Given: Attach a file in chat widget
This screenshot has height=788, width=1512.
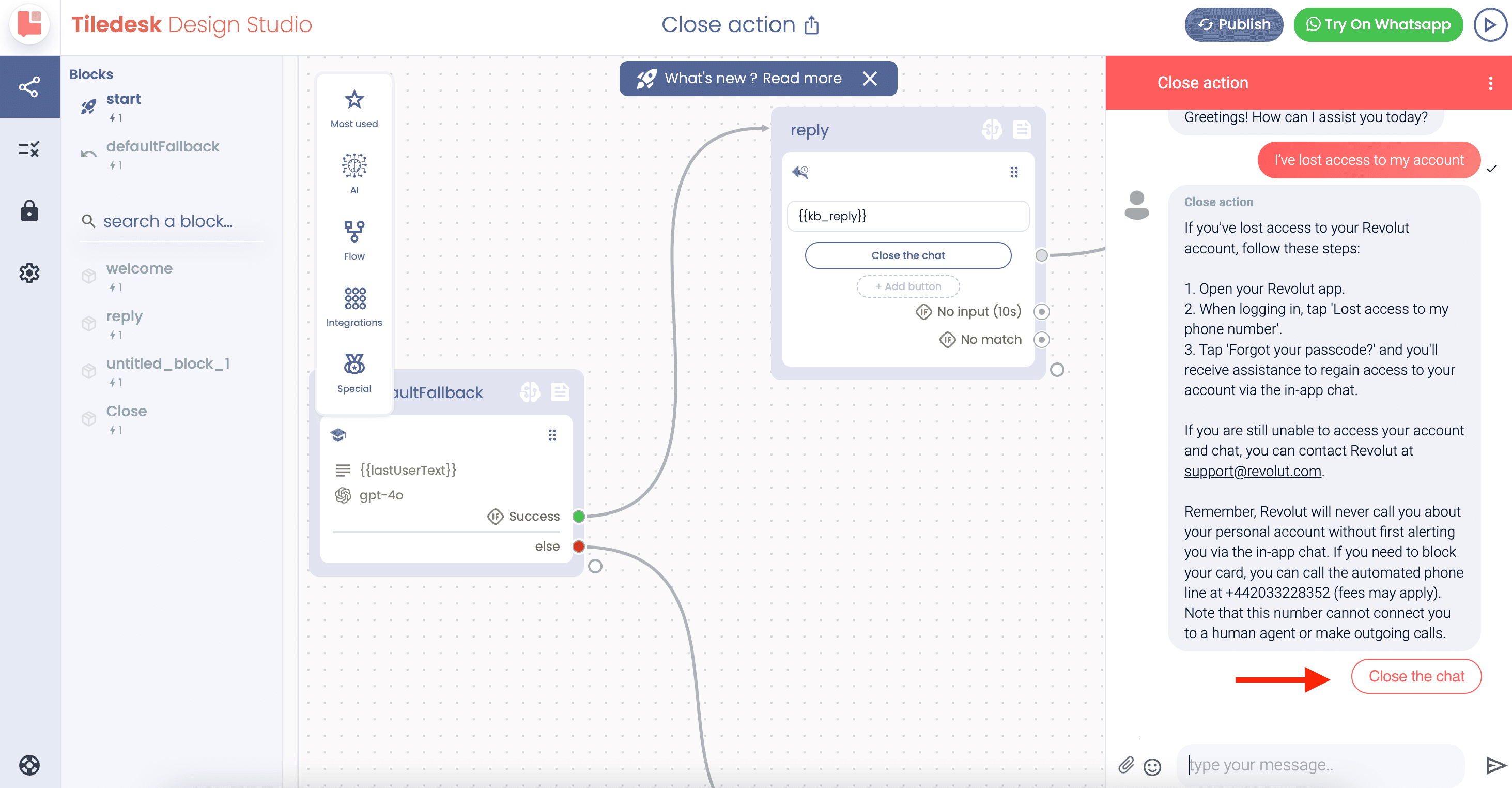Looking at the screenshot, I should click(1125, 765).
